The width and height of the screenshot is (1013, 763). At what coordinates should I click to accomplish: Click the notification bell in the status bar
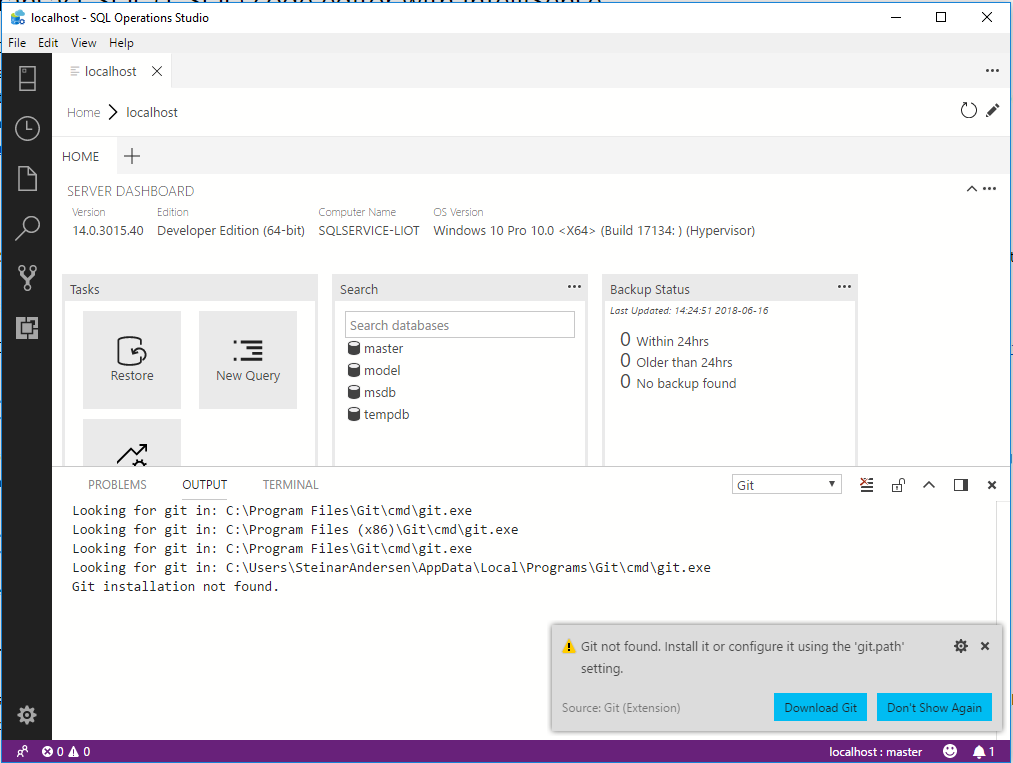(983, 751)
